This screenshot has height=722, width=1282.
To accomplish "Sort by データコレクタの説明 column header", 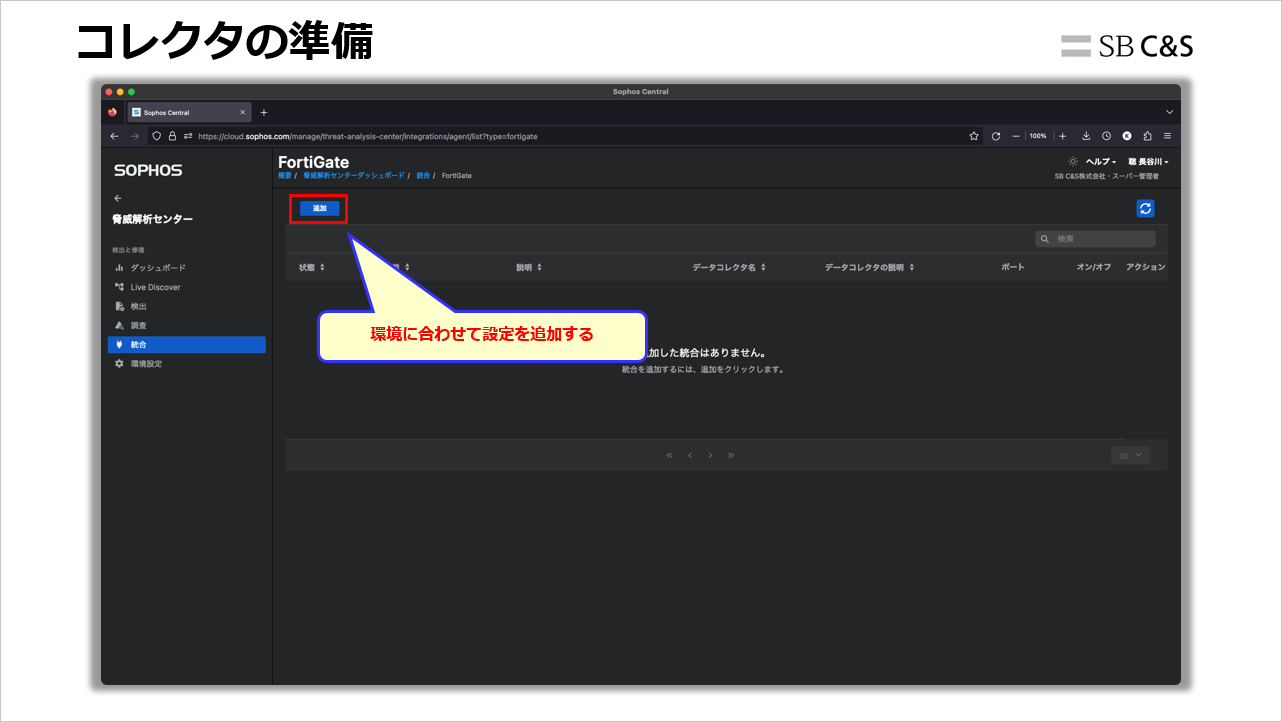I will point(869,268).
